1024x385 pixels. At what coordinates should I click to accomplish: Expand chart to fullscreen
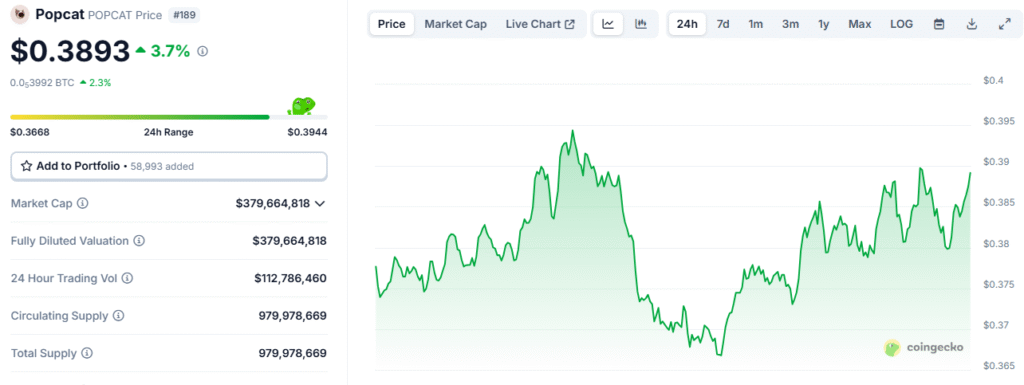(x=1004, y=24)
